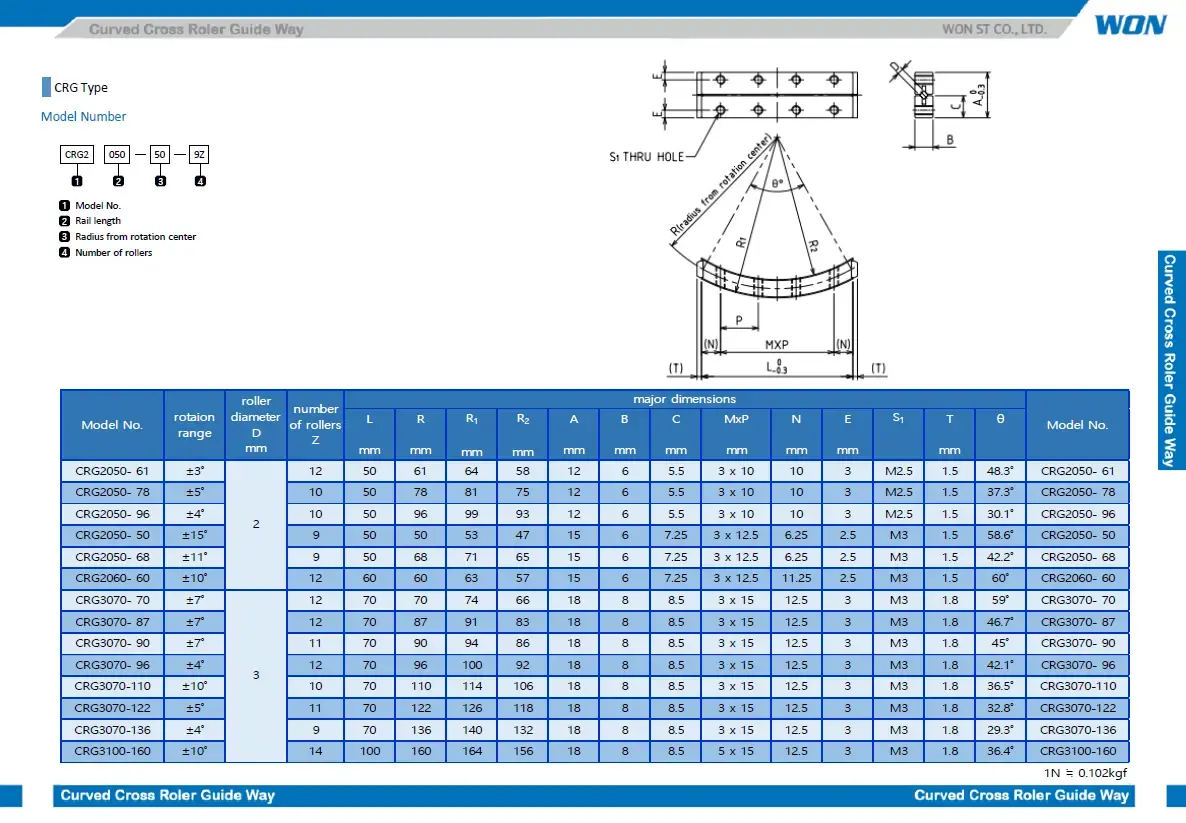This screenshot has width=1186, height=823.
Task: Select the roller diameter cell showing 3
Action: (256, 675)
